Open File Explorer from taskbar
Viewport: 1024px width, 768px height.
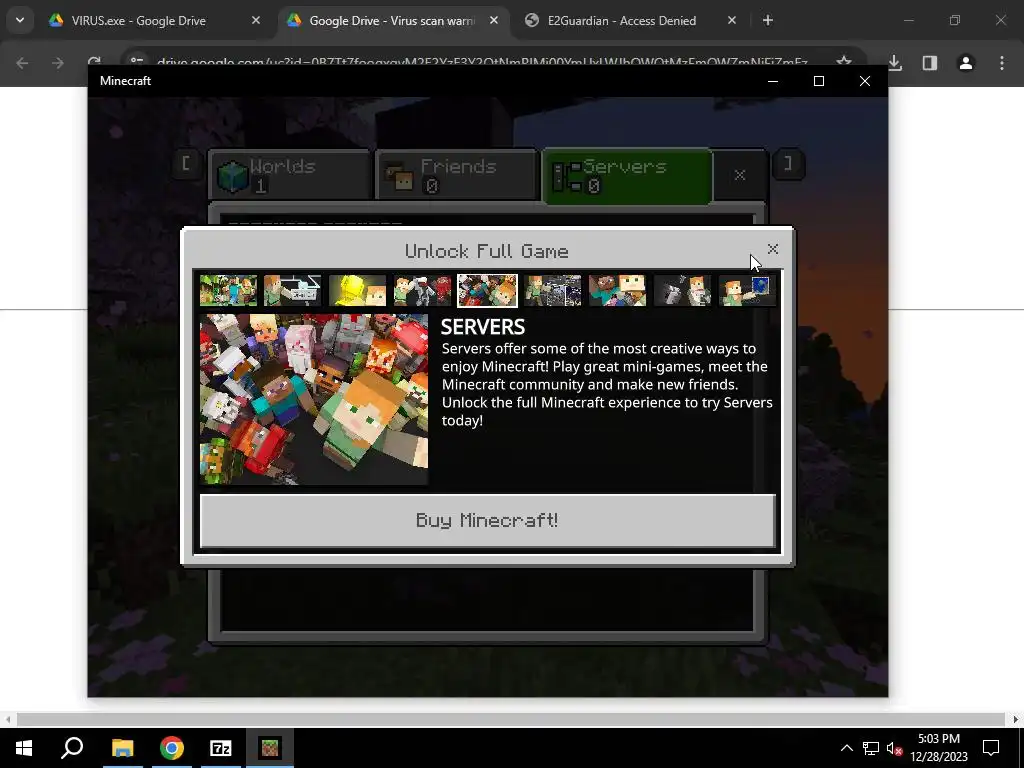(122, 748)
